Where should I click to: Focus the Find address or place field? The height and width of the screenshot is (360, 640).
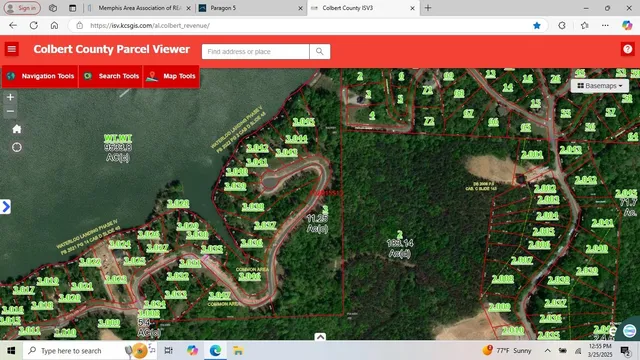point(256,51)
